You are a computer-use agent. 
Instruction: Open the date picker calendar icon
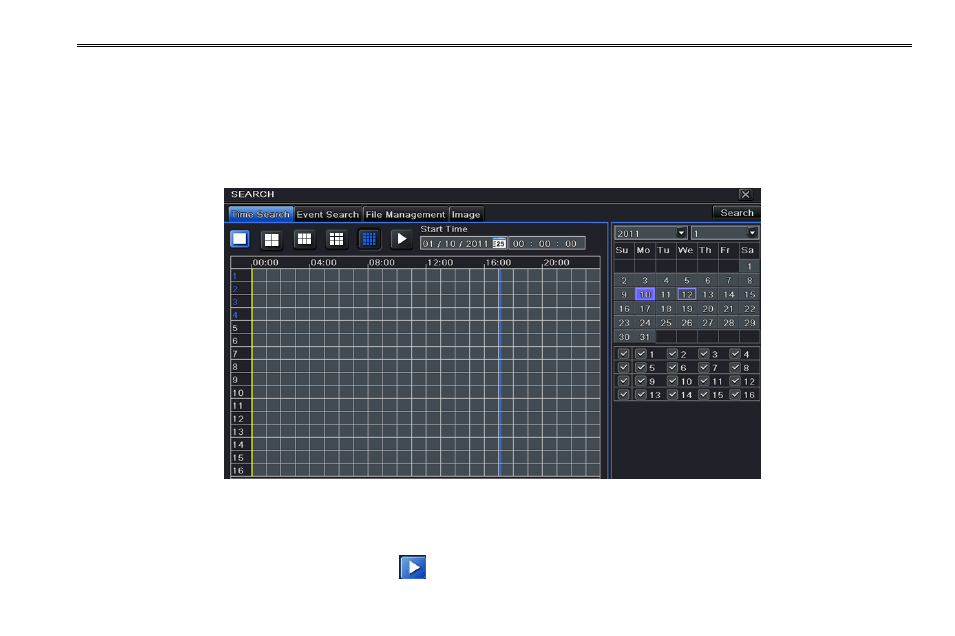click(x=499, y=244)
